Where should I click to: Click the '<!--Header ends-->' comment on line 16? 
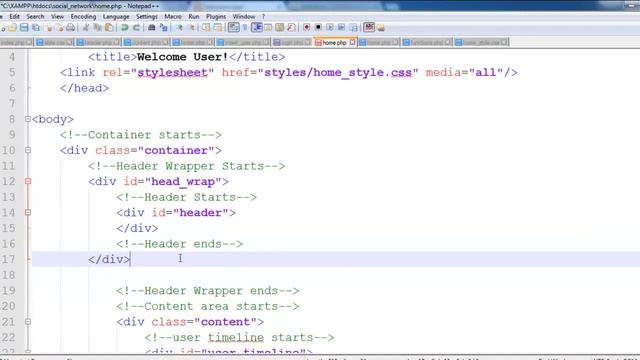(x=180, y=244)
